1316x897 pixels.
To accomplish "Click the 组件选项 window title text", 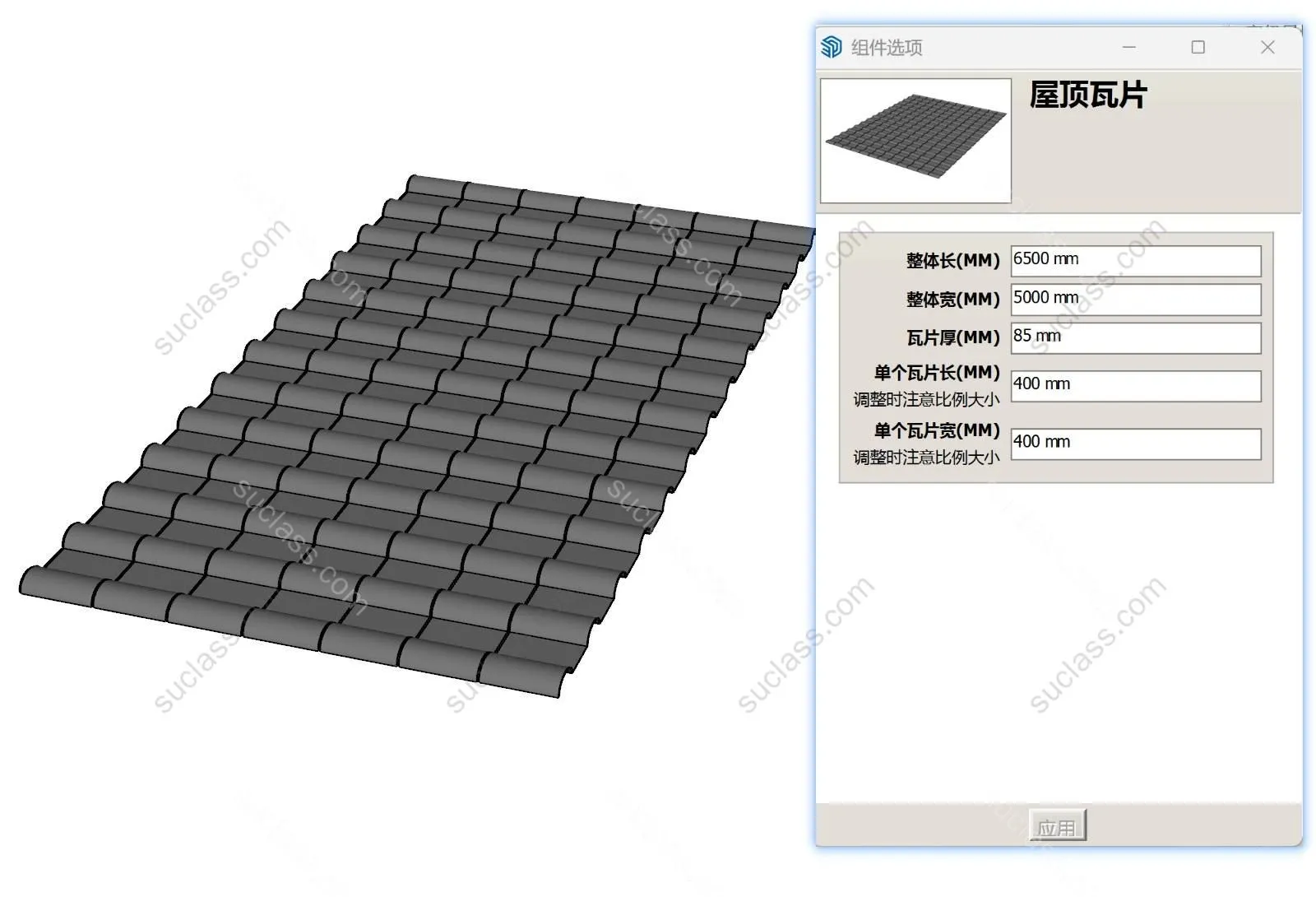I will coord(887,48).
